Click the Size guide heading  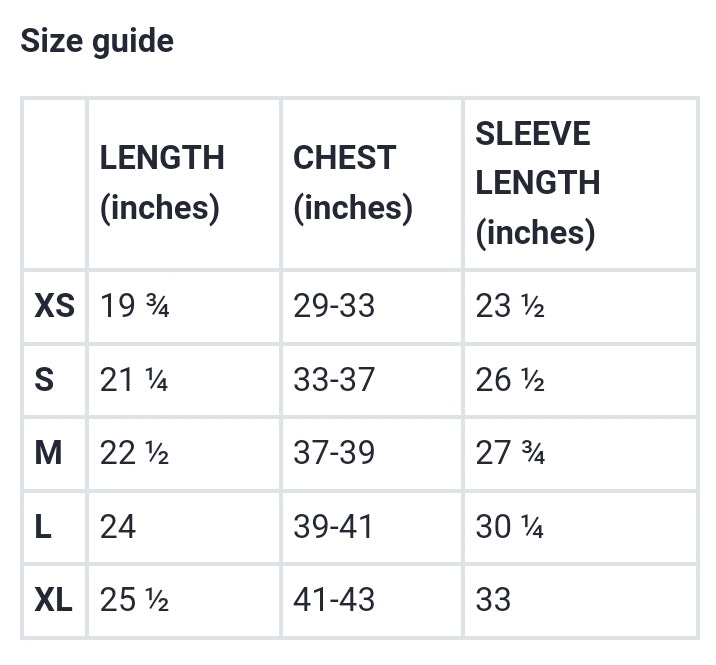[x=97, y=42]
